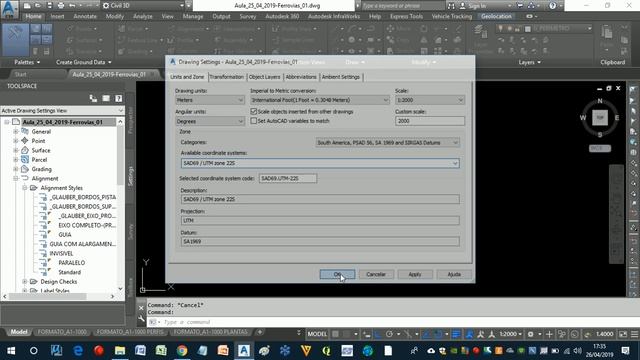
Task: Click the Cancelar button
Action: [x=376, y=274]
